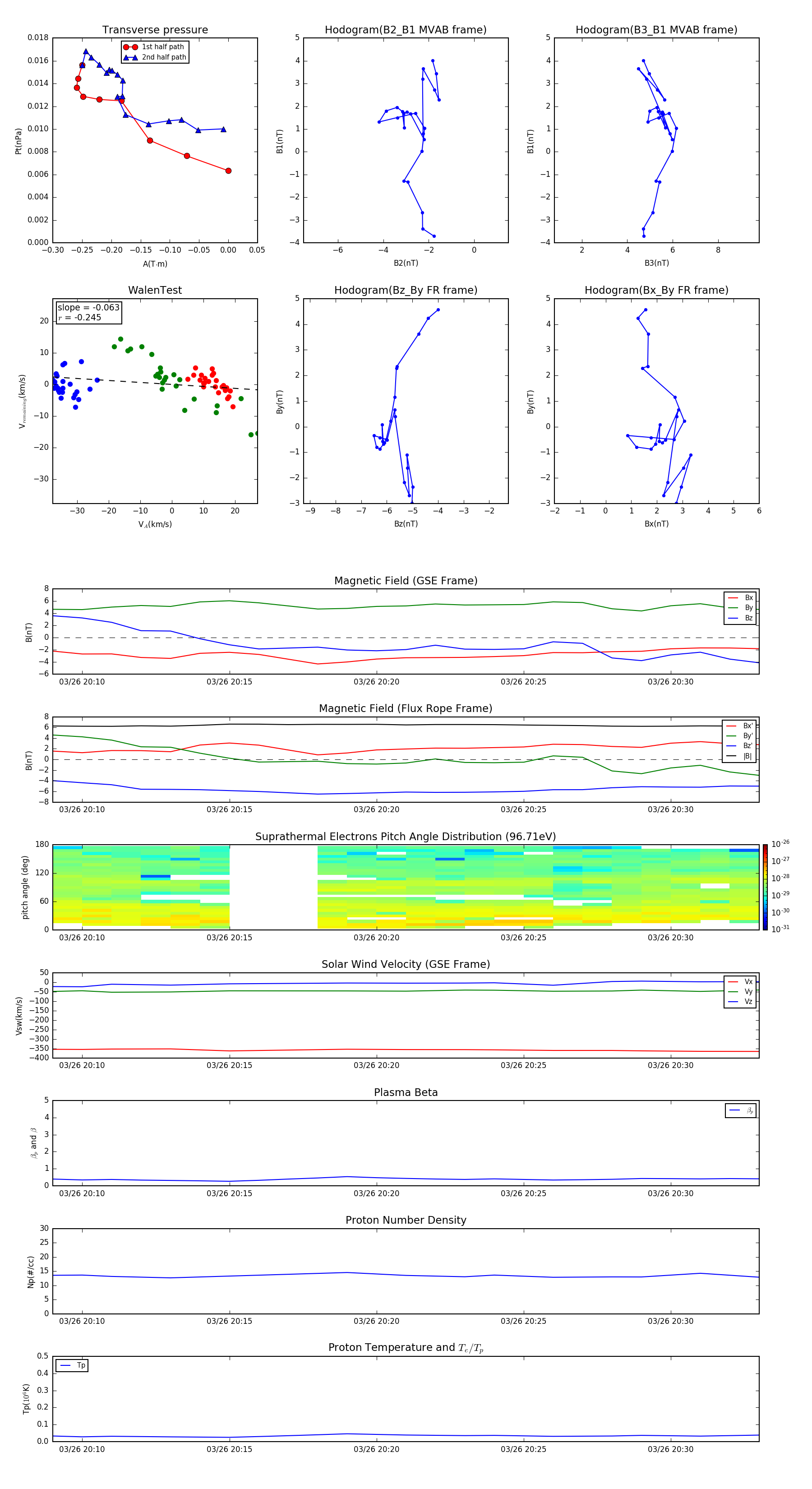Click '03/26 20:30' tick under GSE magnetic field
812x1489 pixels.
pos(670,682)
